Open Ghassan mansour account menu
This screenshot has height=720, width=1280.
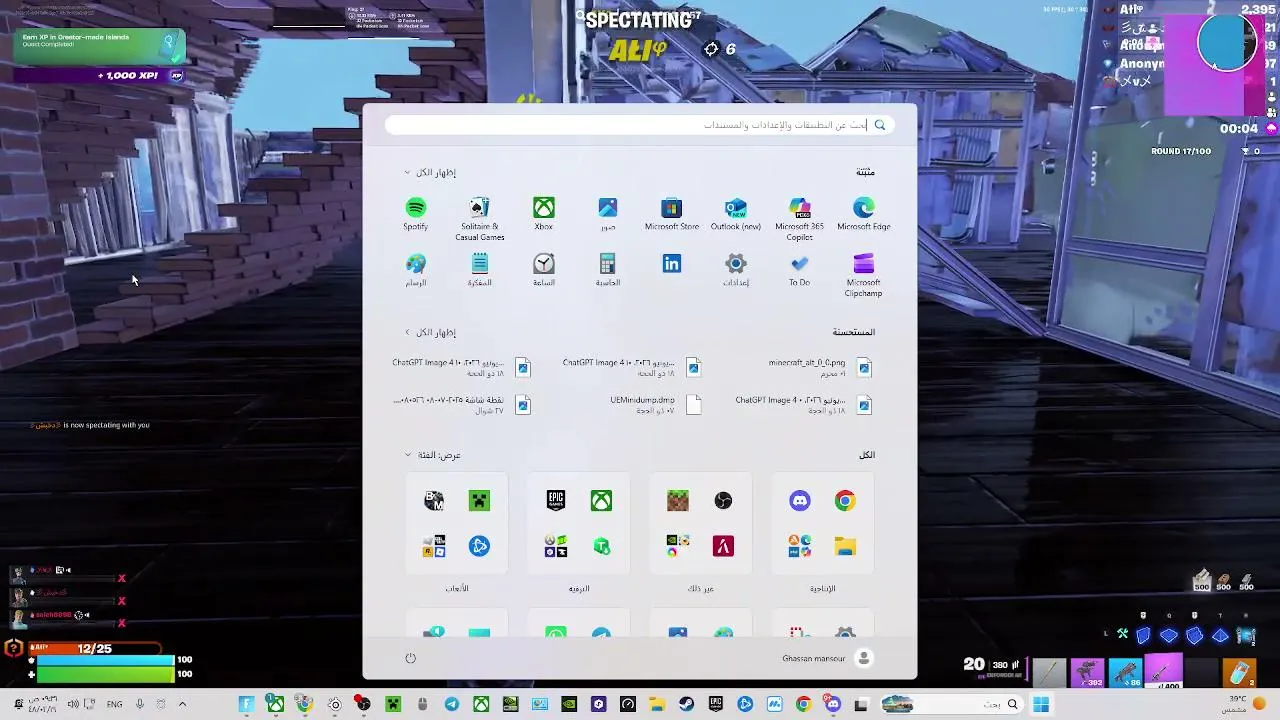(x=828, y=658)
